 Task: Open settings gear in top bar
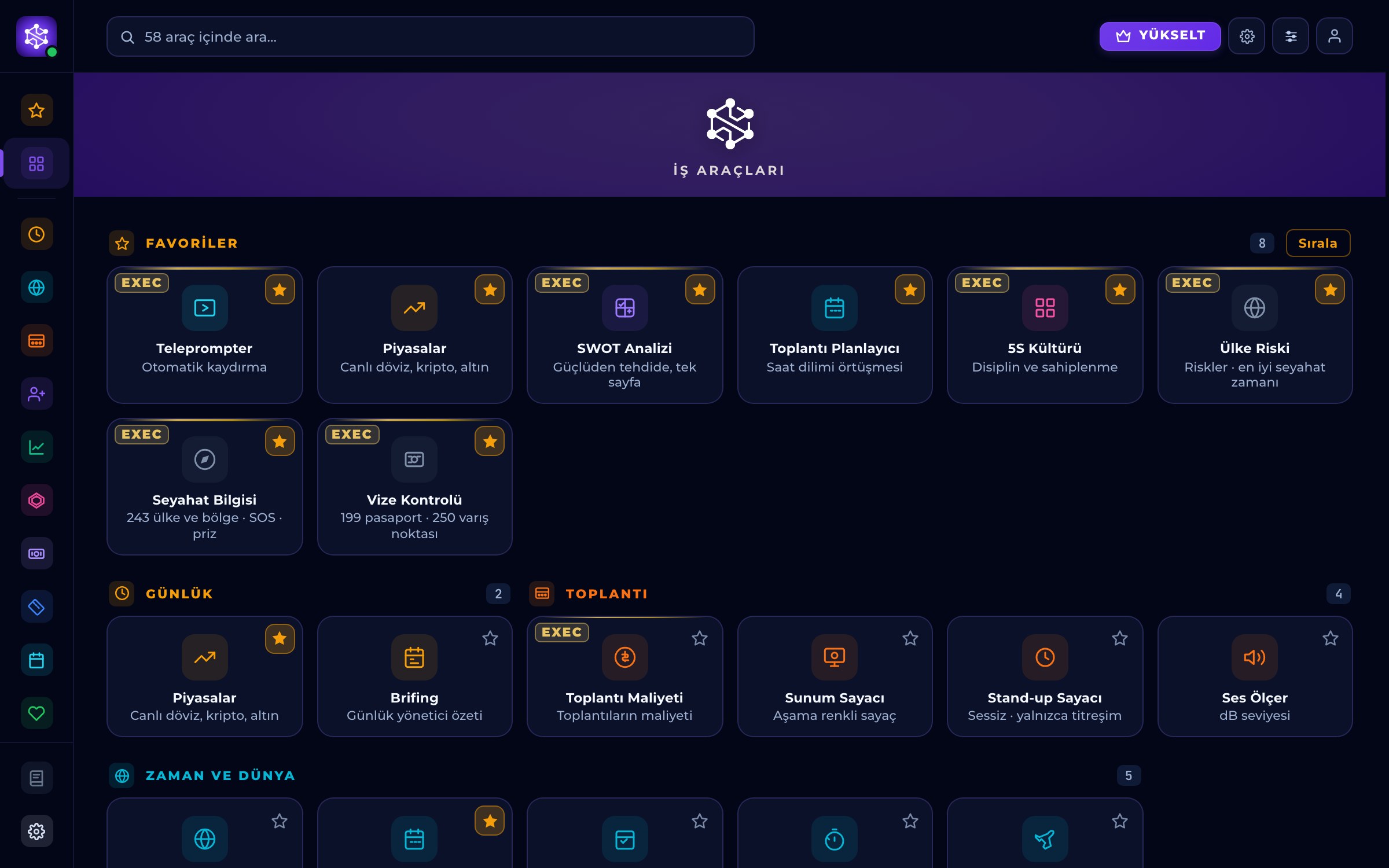(x=1247, y=36)
